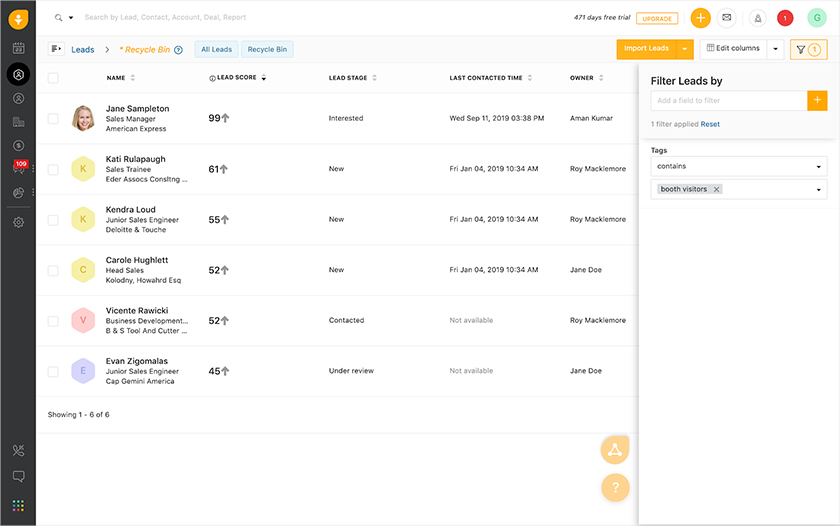Open the settings gear in sidebar
840x526 pixels.
[x=18, y=222]
